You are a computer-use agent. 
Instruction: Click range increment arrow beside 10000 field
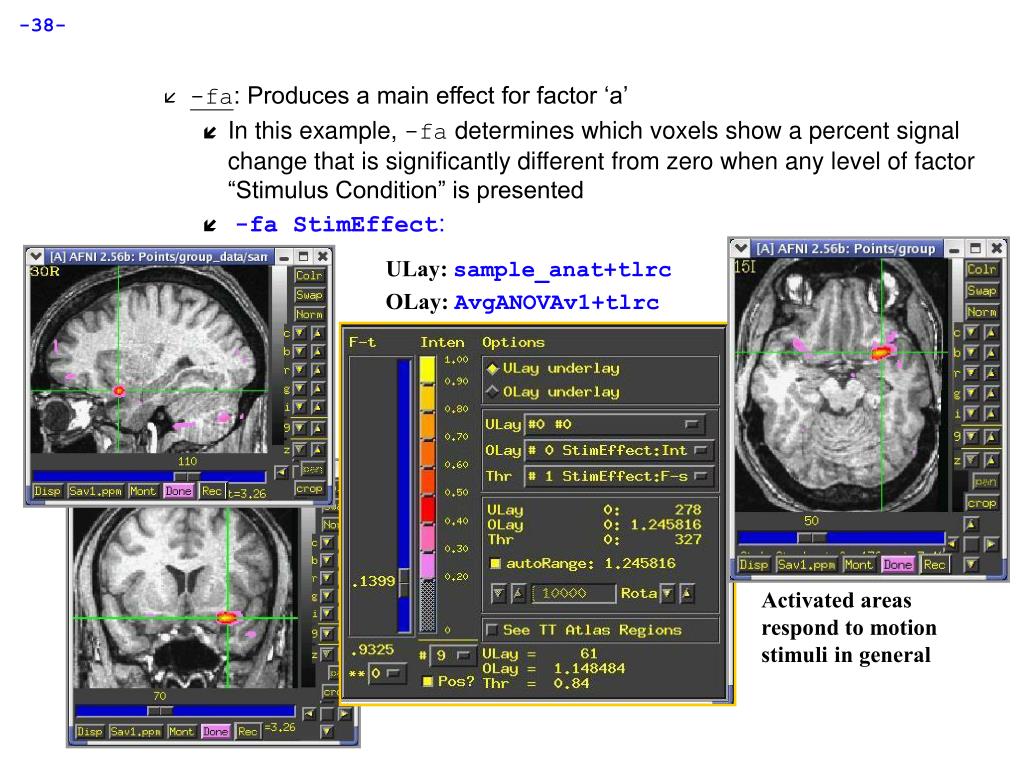coord(518,594)
